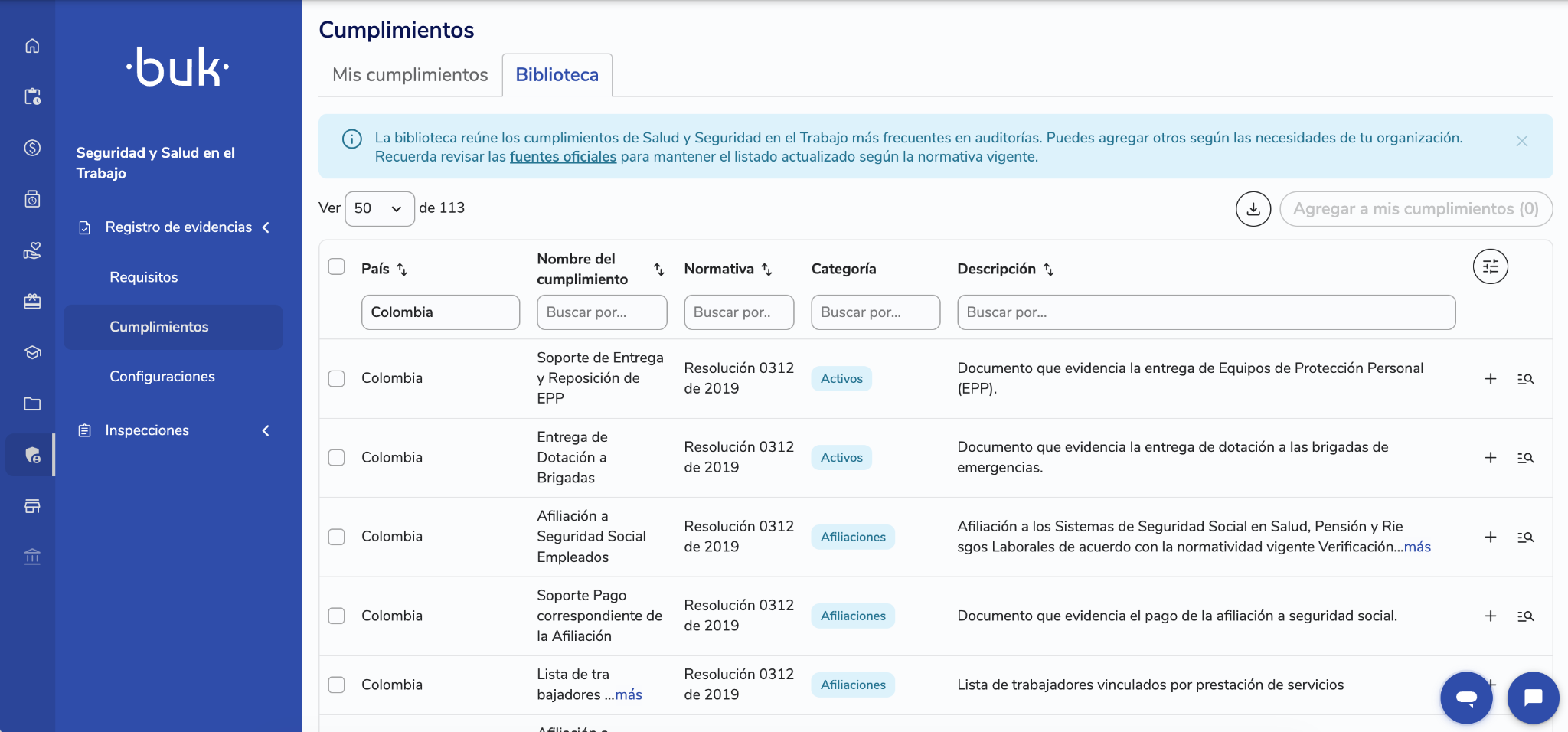This screenshot has height=732, width=1568.
Task: Open the folder sidebar icon
Action: pyautogui.click(x=32, y=404)
